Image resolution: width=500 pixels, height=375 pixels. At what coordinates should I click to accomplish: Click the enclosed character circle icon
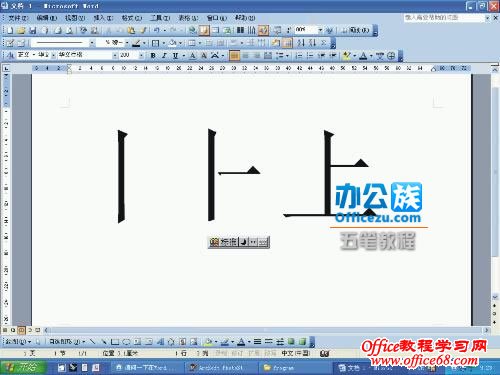click(x=391, y=56)
